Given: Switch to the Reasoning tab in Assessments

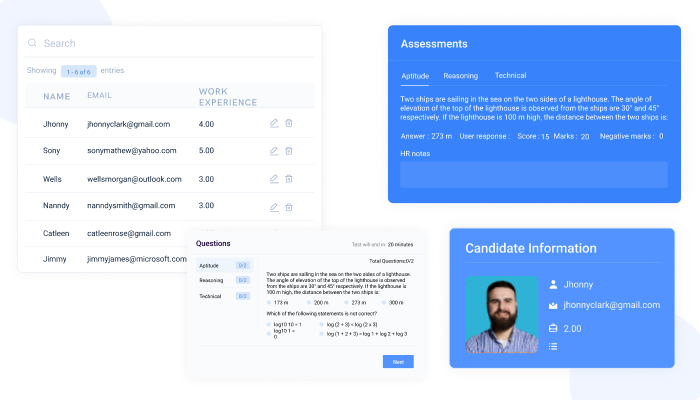Looking at the screenshot, I should [x=461, y=76].
